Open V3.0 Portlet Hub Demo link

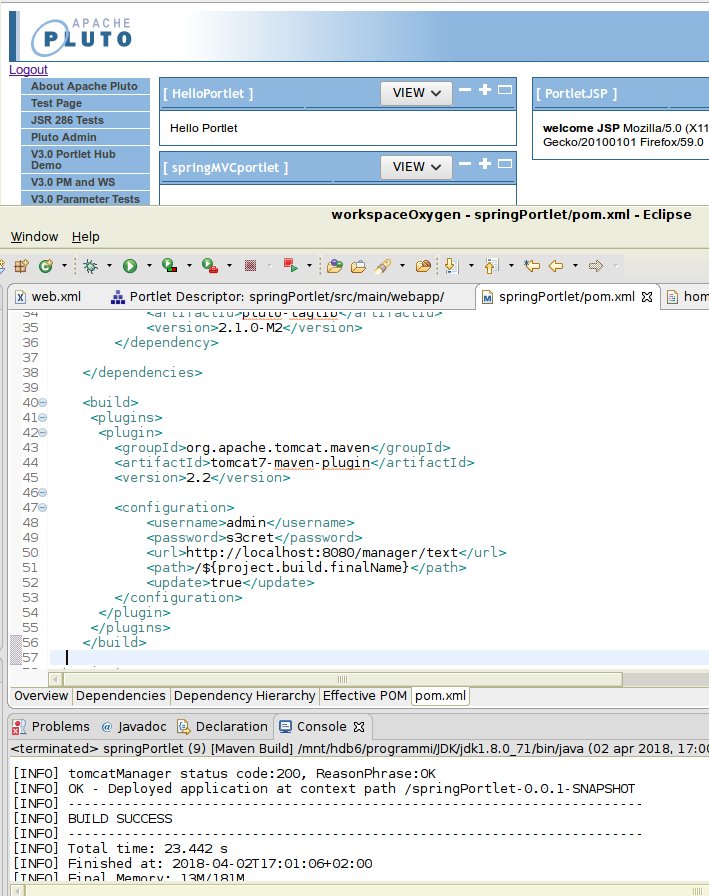click(85, 159)
